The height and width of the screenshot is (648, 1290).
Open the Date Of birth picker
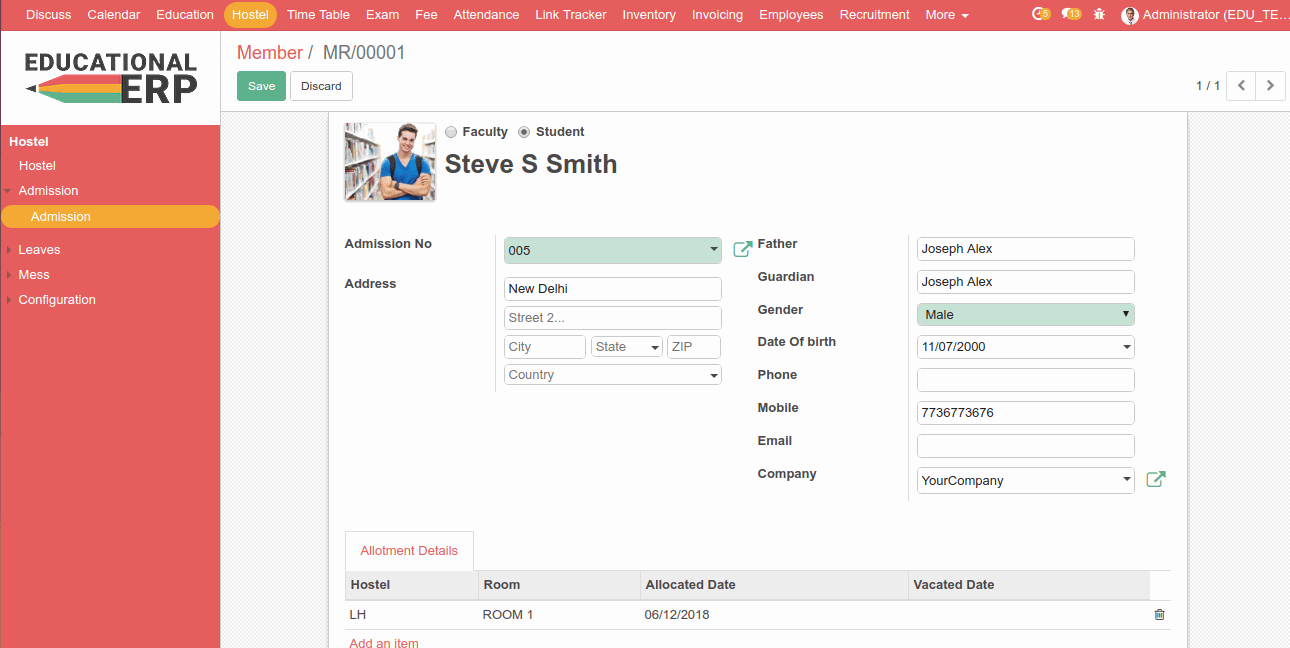click(x=1025, y=347)
